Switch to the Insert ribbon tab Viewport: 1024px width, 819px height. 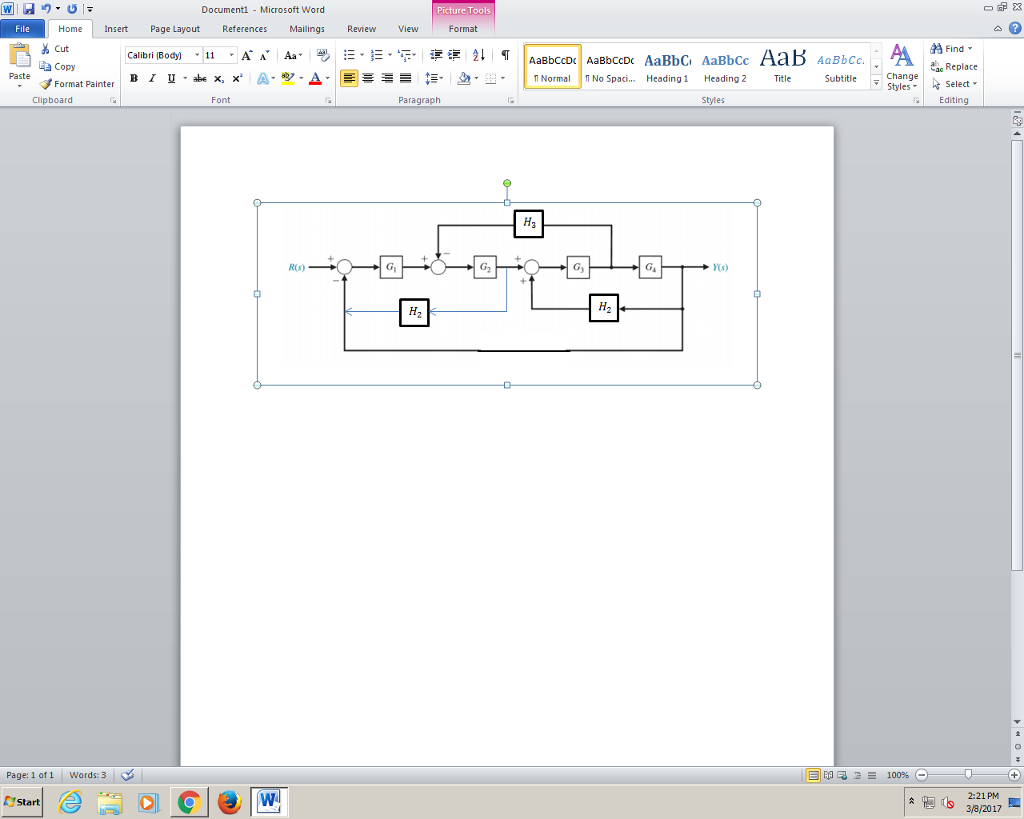[x=118, y=29]
